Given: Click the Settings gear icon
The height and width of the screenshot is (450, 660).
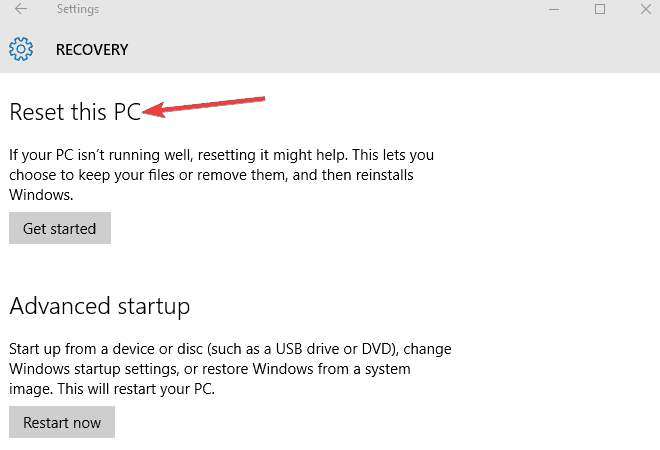Looking at the screenshot, I should pos(21,49).
